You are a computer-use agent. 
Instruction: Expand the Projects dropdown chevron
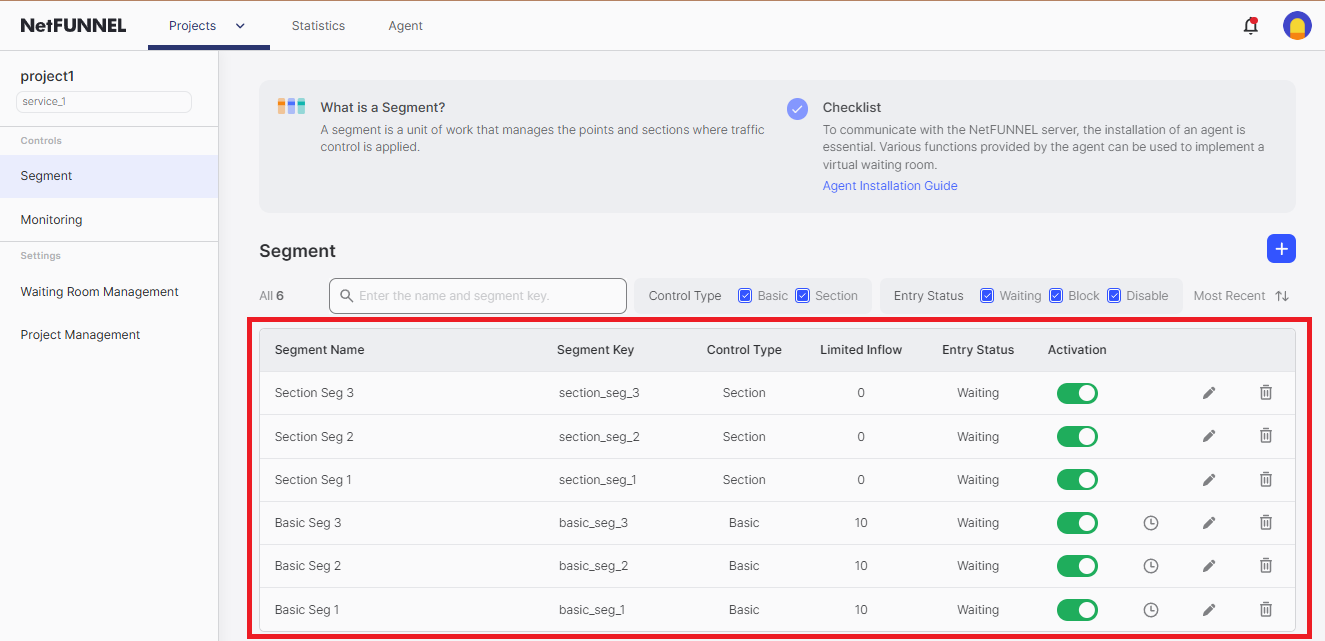tap(240, 26)
